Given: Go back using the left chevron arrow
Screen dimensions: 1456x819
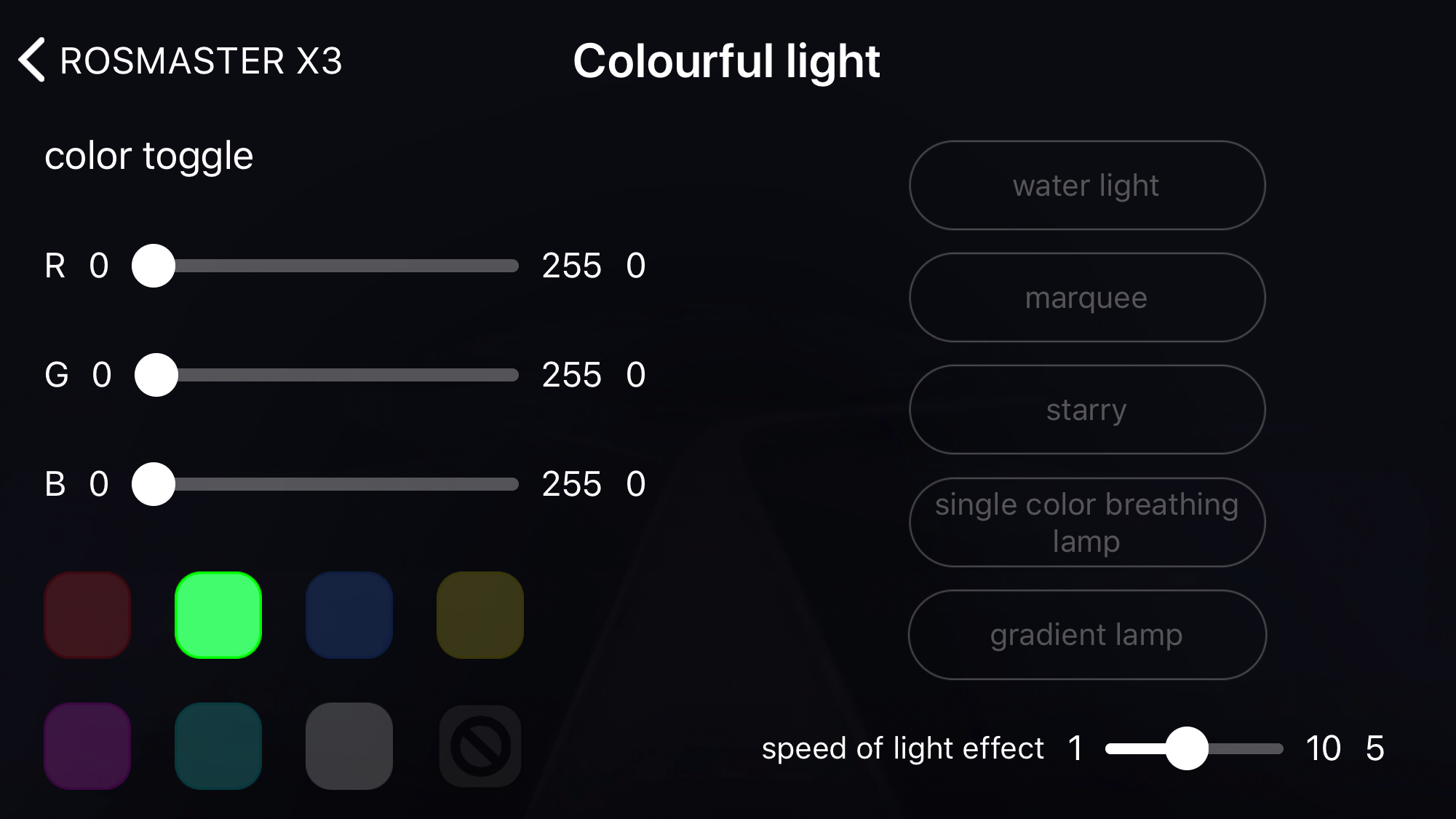Looking at the screenshot, I should [32, 60].
